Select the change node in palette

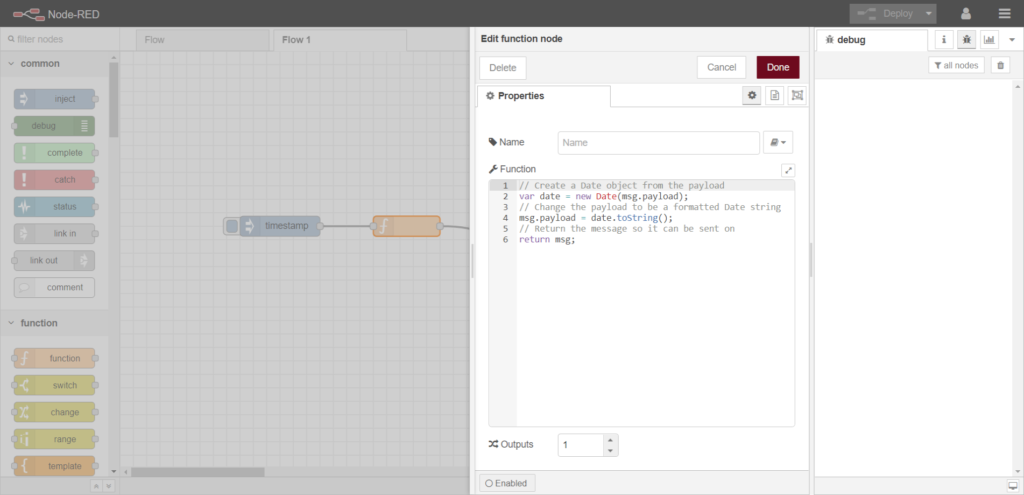(55, 412)
